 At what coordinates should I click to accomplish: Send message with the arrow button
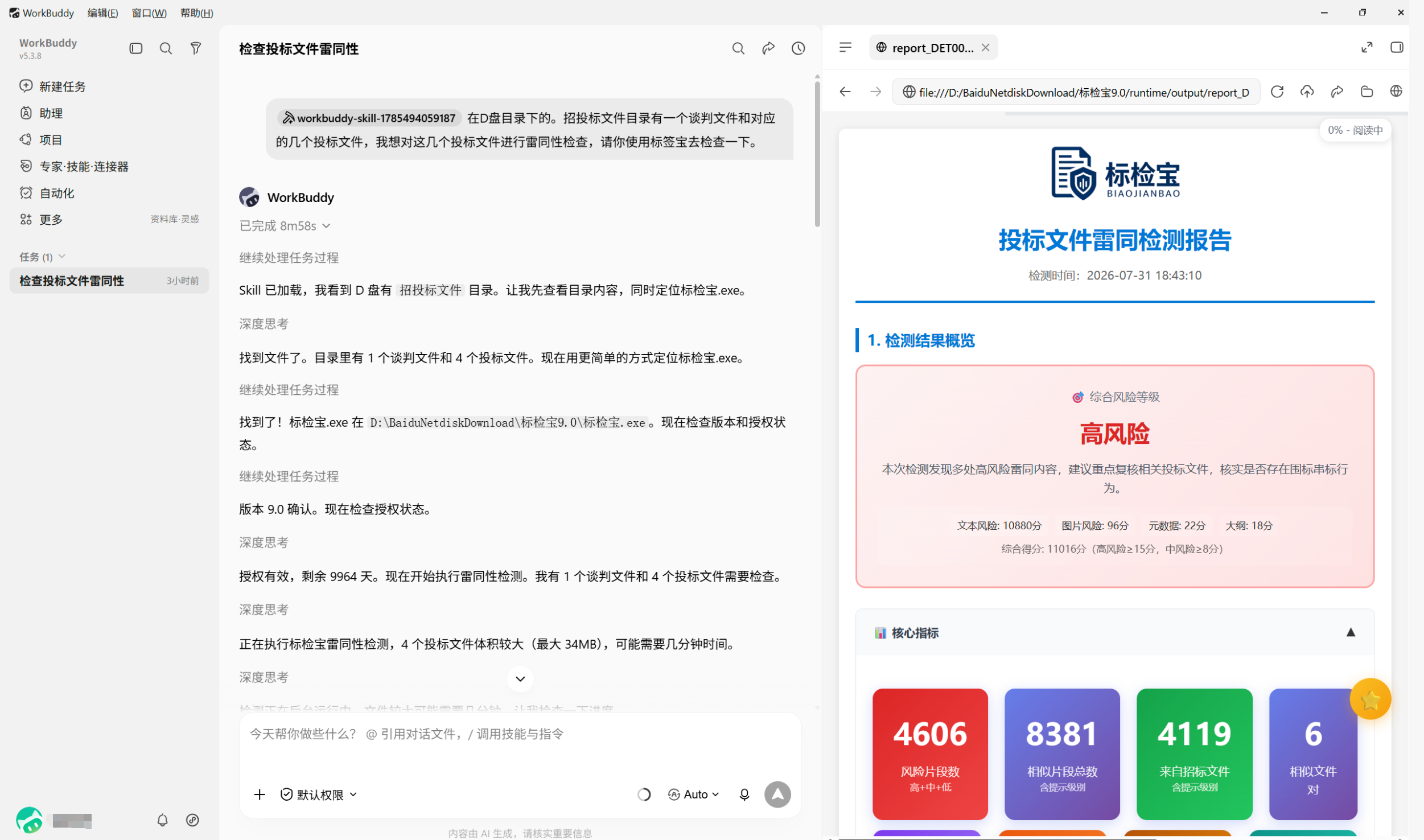pos(777,794)
